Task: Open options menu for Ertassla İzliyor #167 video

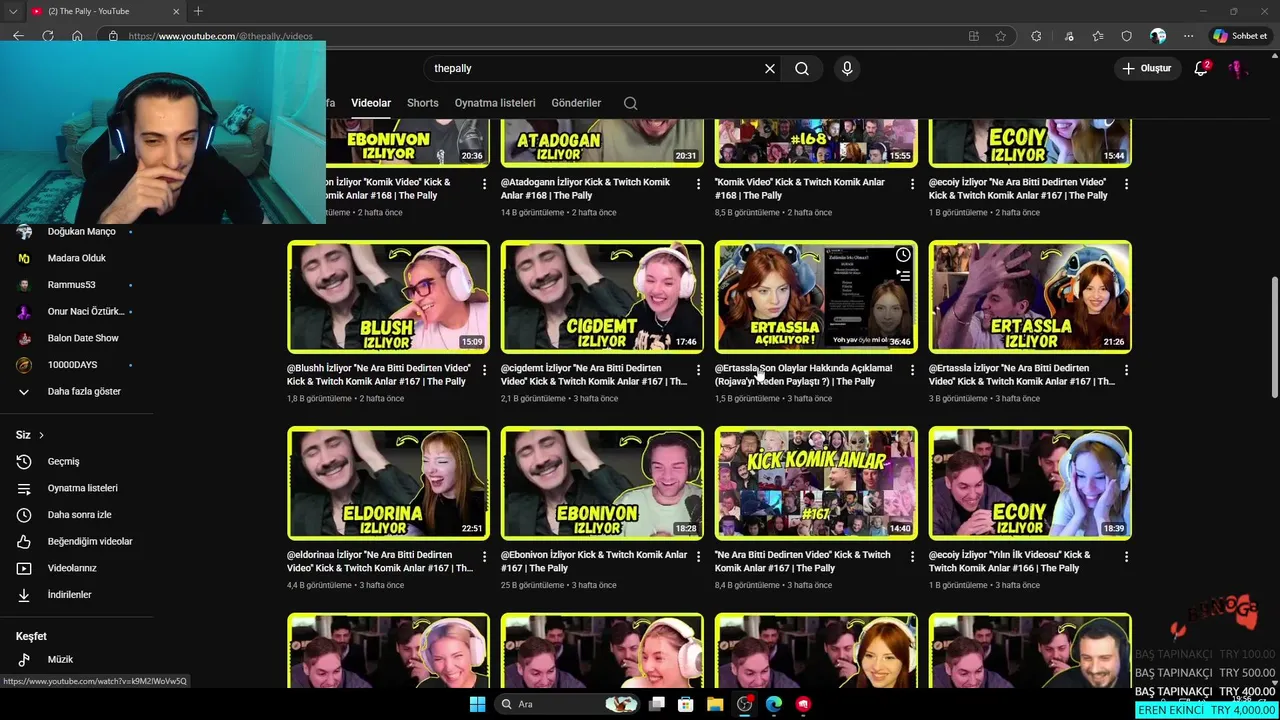Action: tap(1126, 370)
